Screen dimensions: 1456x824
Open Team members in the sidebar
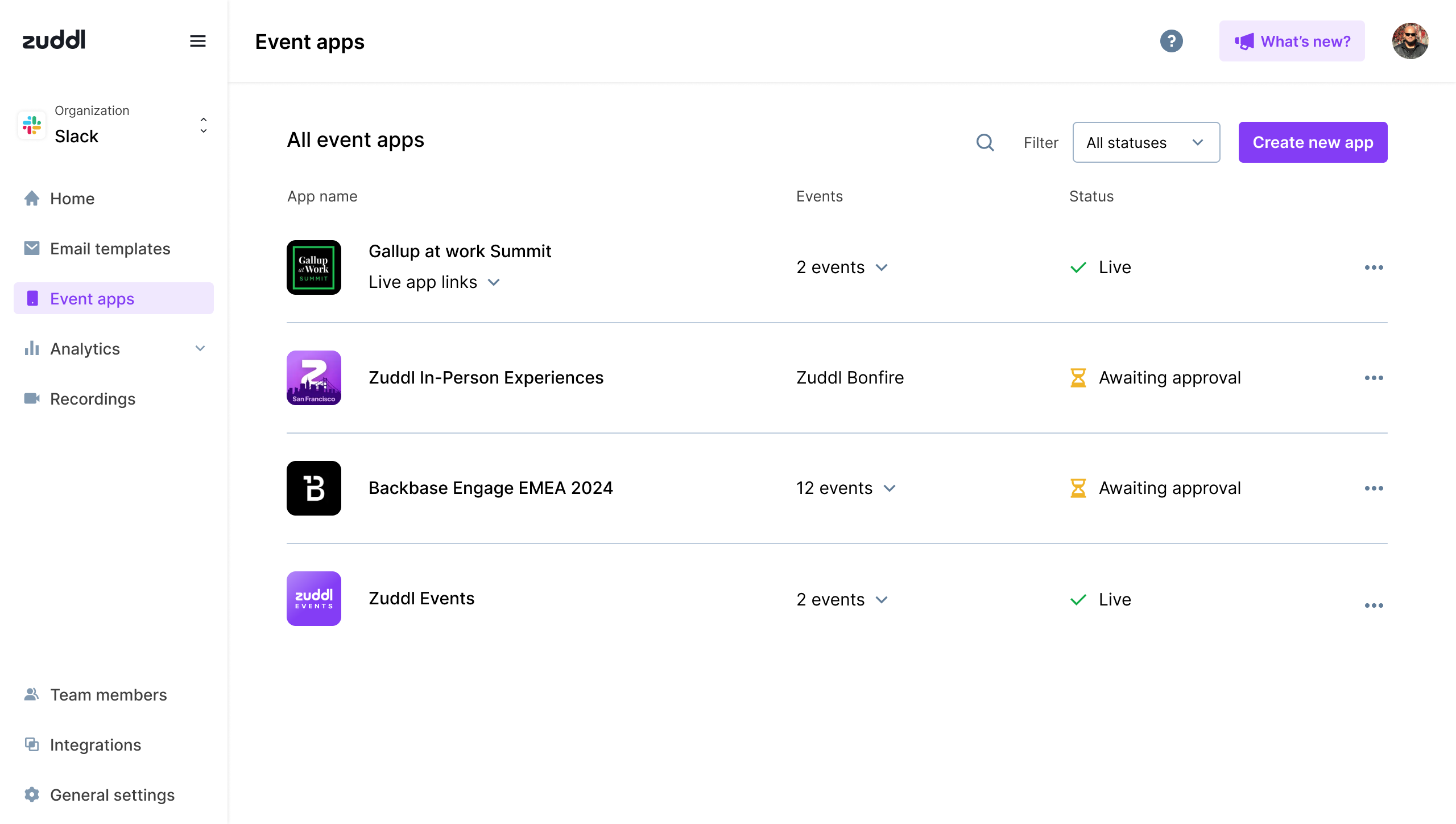click(x=114, y=694)
